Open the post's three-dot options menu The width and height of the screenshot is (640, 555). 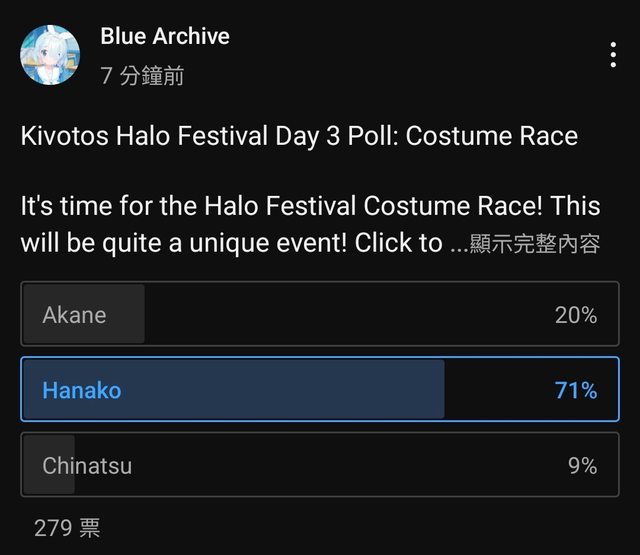click(x=612, y=55)
